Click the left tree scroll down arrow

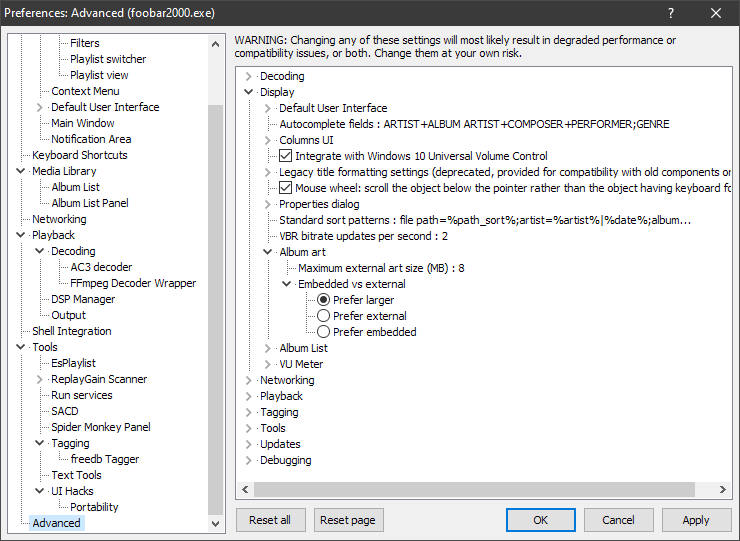[215, 524]
